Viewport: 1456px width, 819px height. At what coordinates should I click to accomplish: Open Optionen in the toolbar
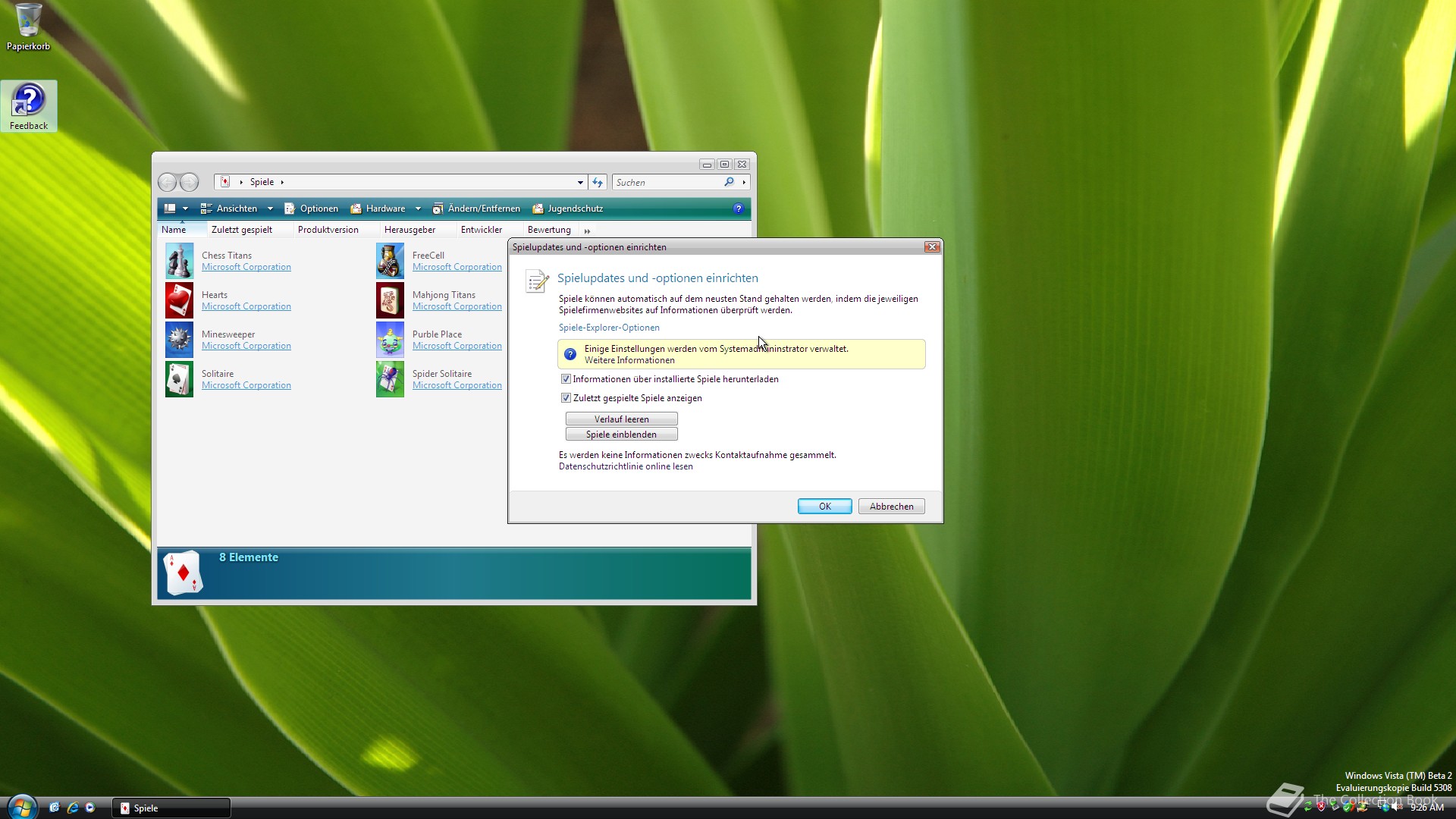click(x=312, y=209)
